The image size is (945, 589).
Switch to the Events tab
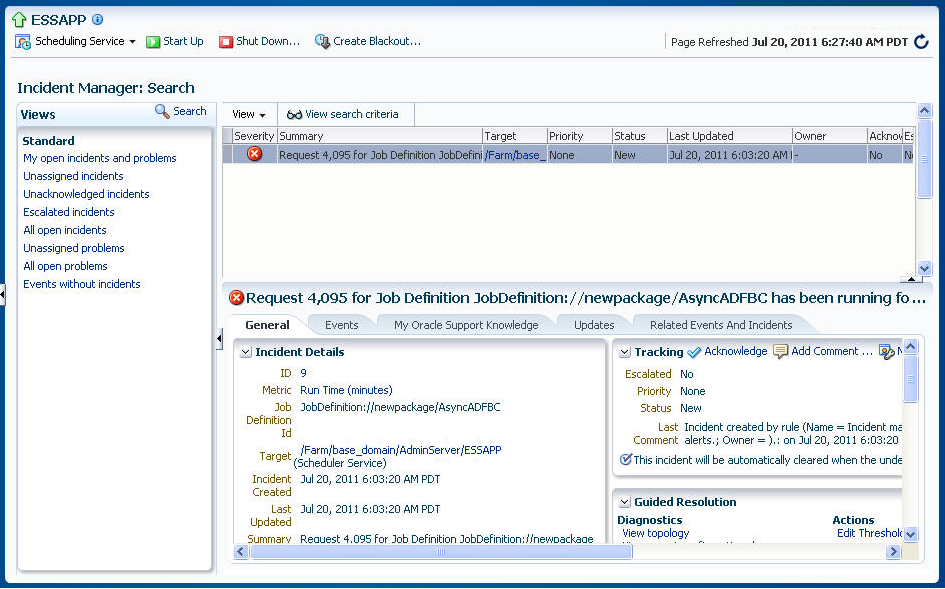(x=342, y=325)
